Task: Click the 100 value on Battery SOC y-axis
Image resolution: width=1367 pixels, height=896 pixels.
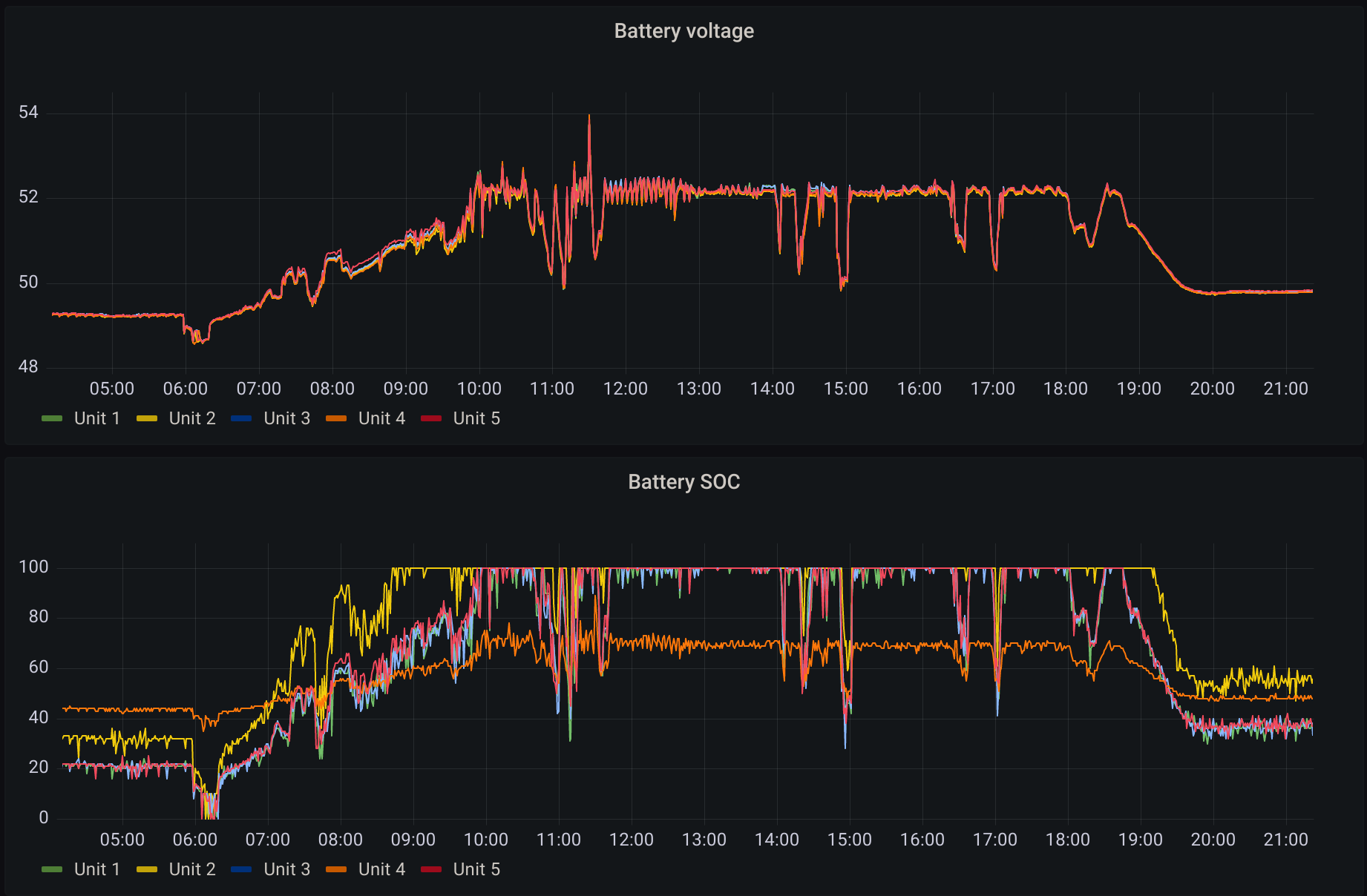Action: [x=33, y=567]
